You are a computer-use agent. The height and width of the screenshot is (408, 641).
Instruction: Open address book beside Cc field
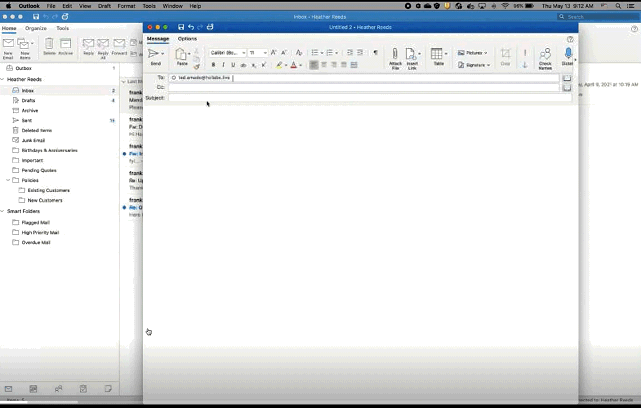tap(567, 87)
